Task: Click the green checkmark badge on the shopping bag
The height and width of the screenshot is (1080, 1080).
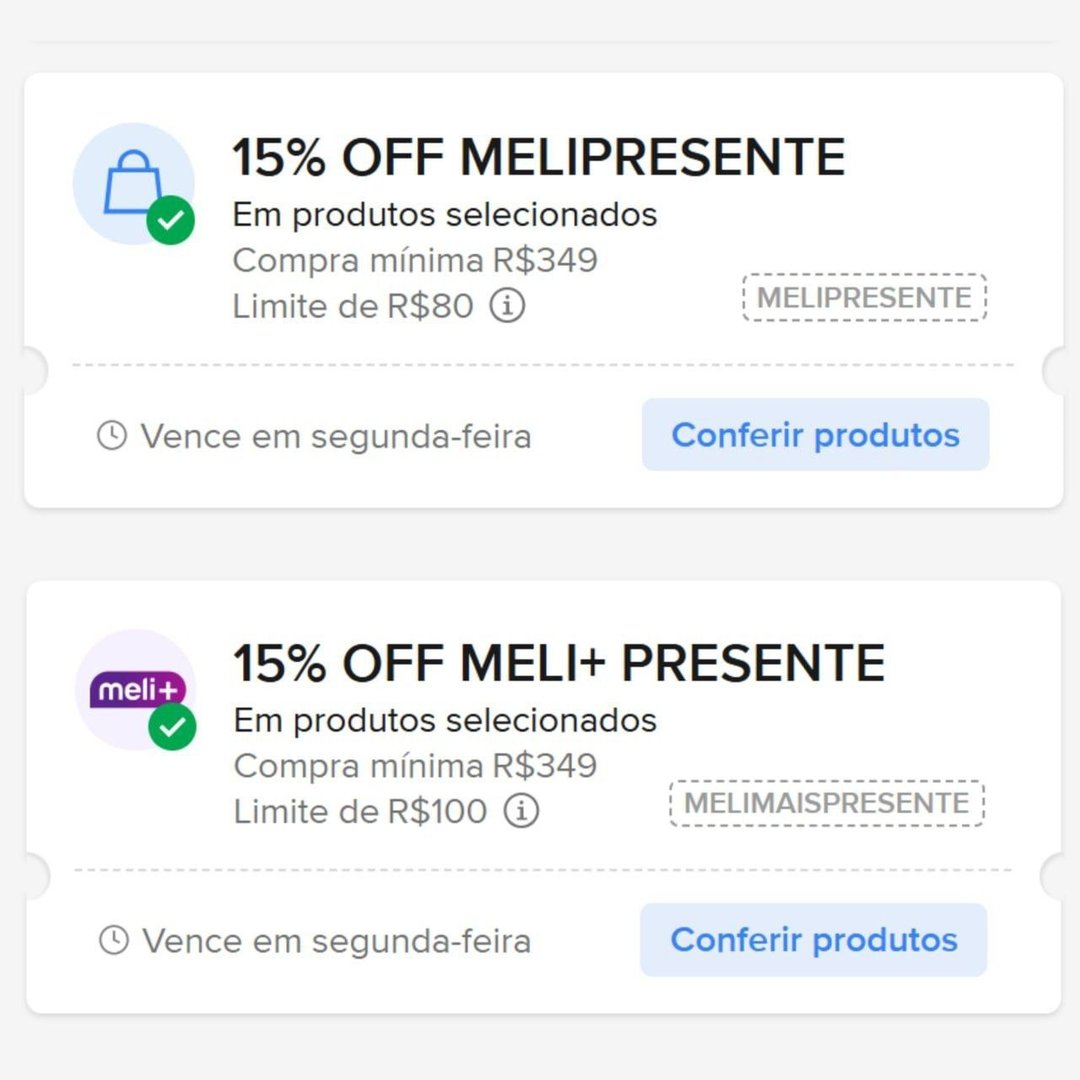Action: point(170,219)
